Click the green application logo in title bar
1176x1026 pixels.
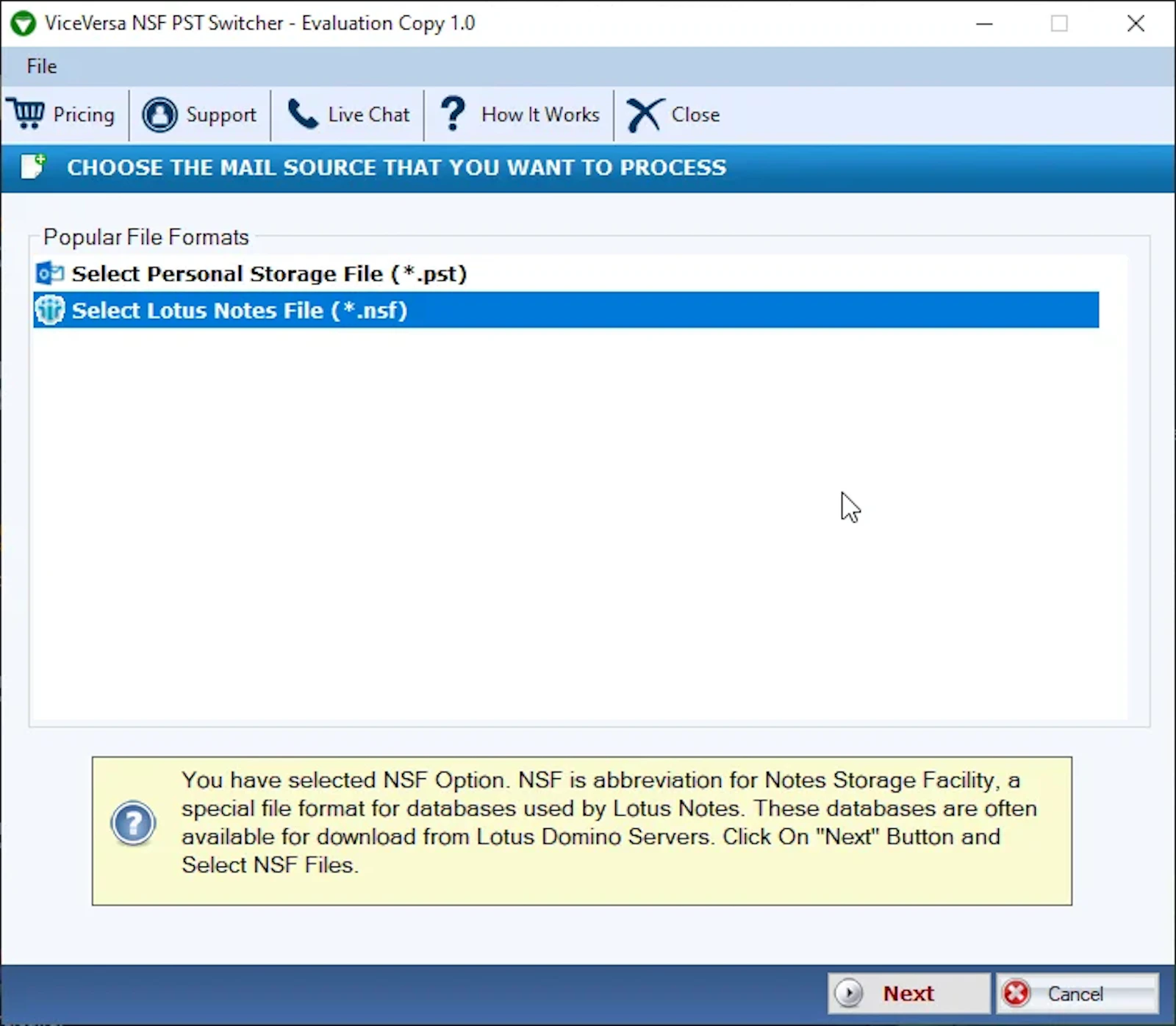(24, 24)
